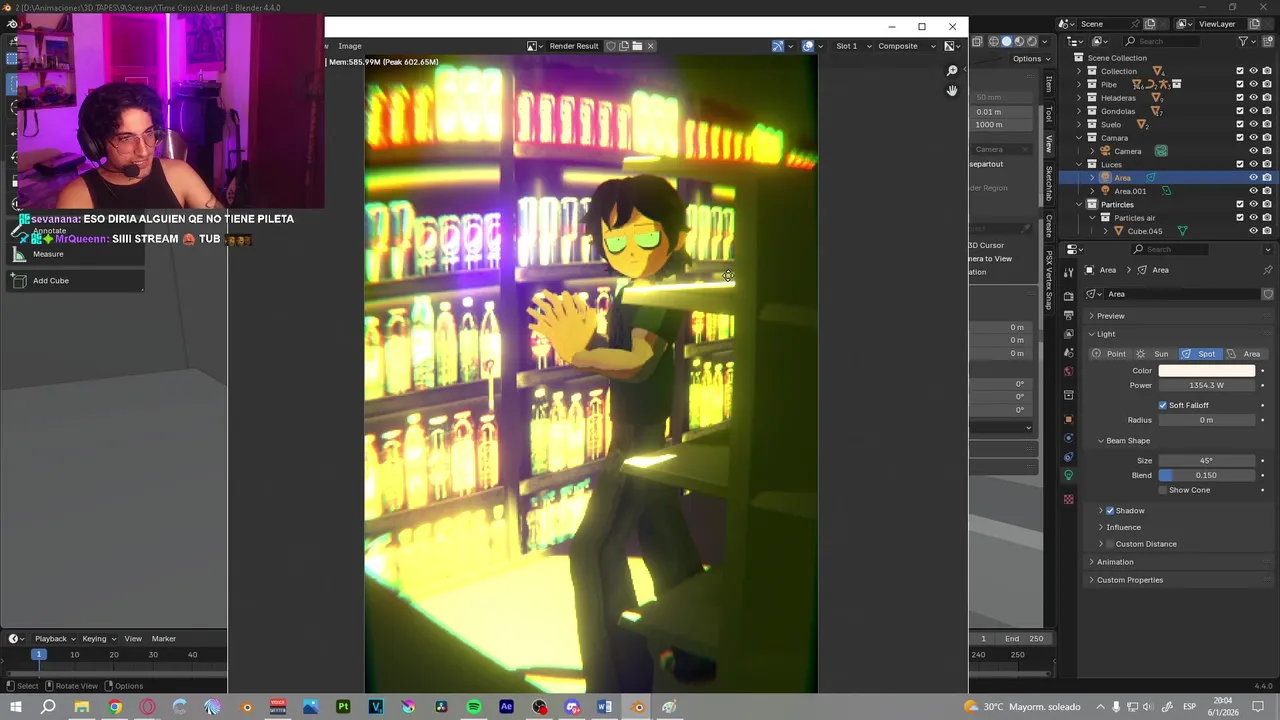Collapse the Luces collection

pos(1079,164)
